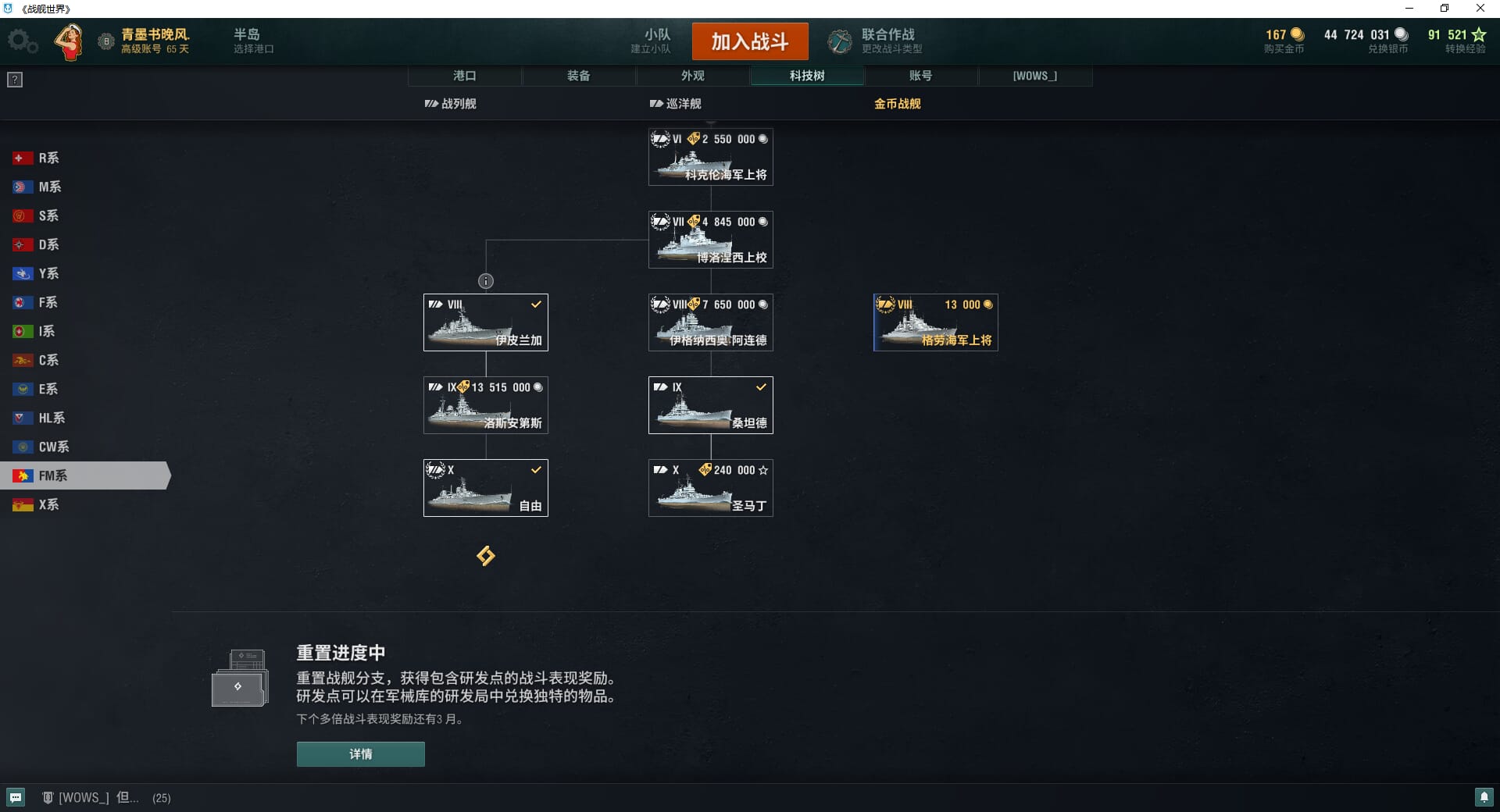Open the 科技树 tab
The width and height of the screenshot is (1500, 812).
807,76
